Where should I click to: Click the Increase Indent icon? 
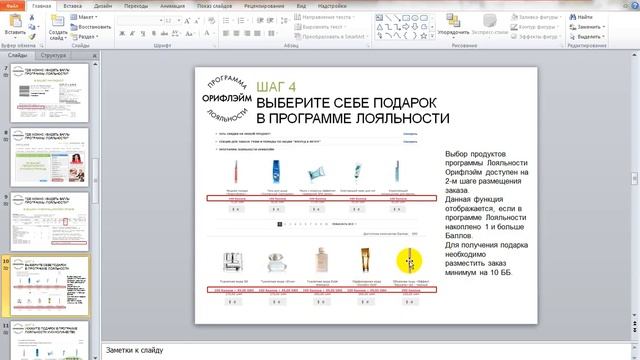point(270,20)
